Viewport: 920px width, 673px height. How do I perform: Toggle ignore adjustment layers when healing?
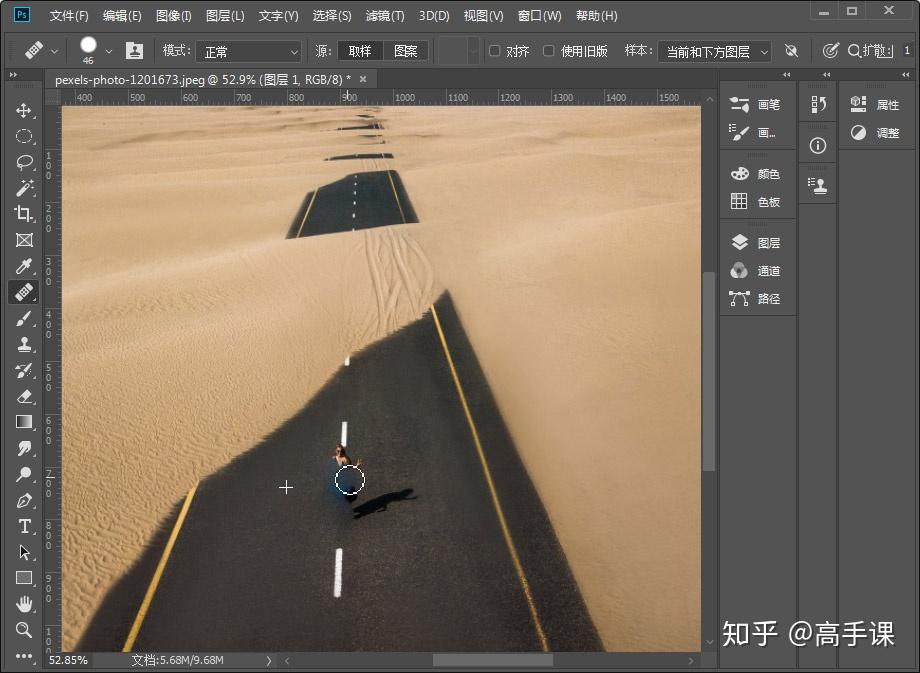pos(792,51)
